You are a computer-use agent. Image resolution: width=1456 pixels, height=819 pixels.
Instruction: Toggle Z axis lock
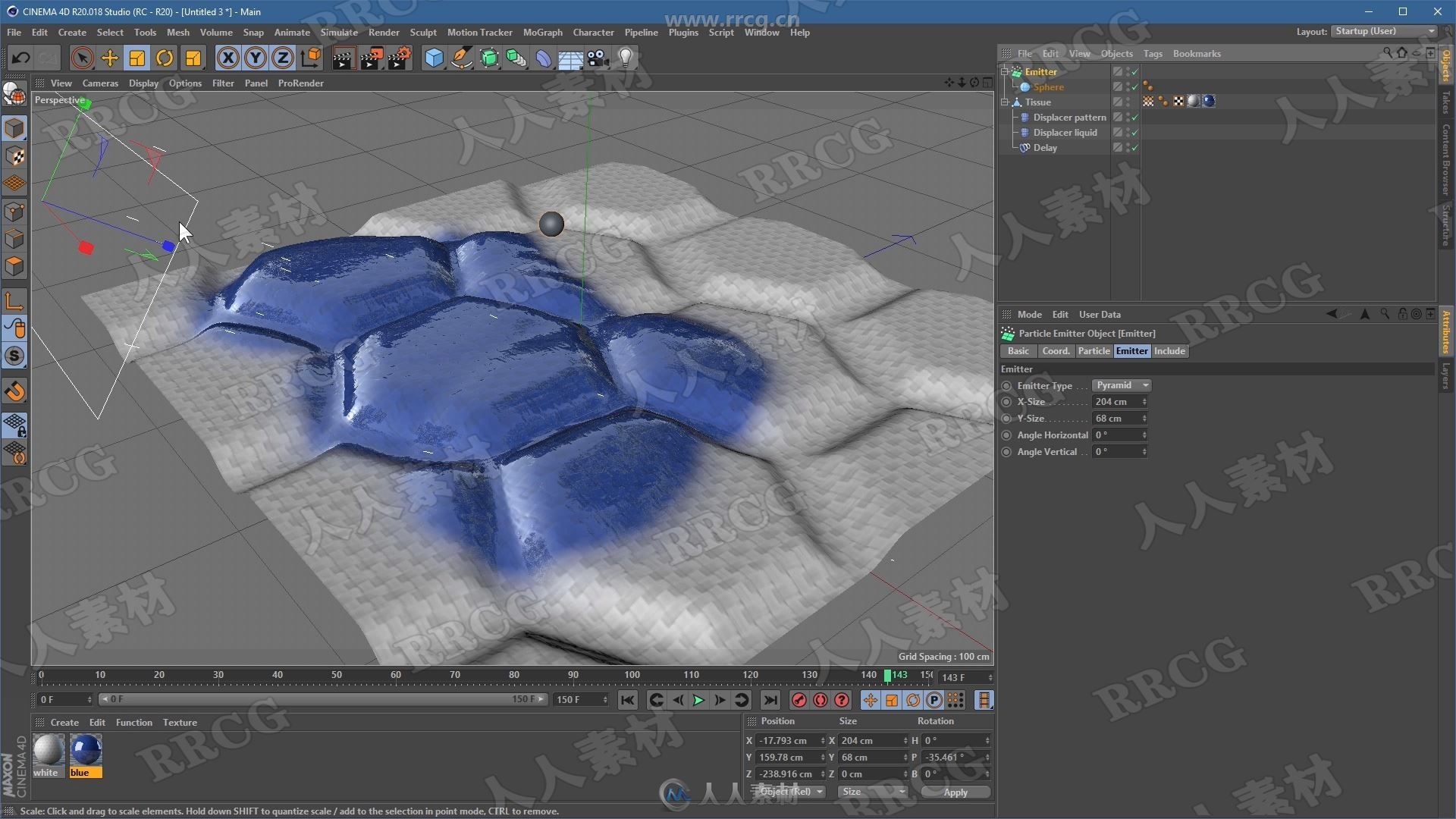[283, 58]
